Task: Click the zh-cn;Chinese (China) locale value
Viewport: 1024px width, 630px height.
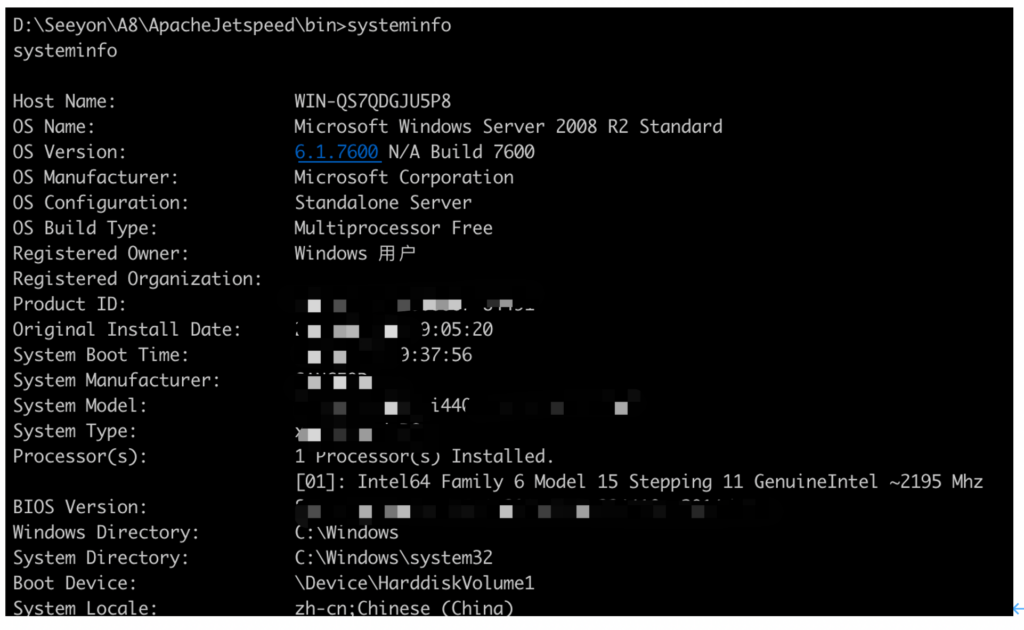Action: (404, 608)
